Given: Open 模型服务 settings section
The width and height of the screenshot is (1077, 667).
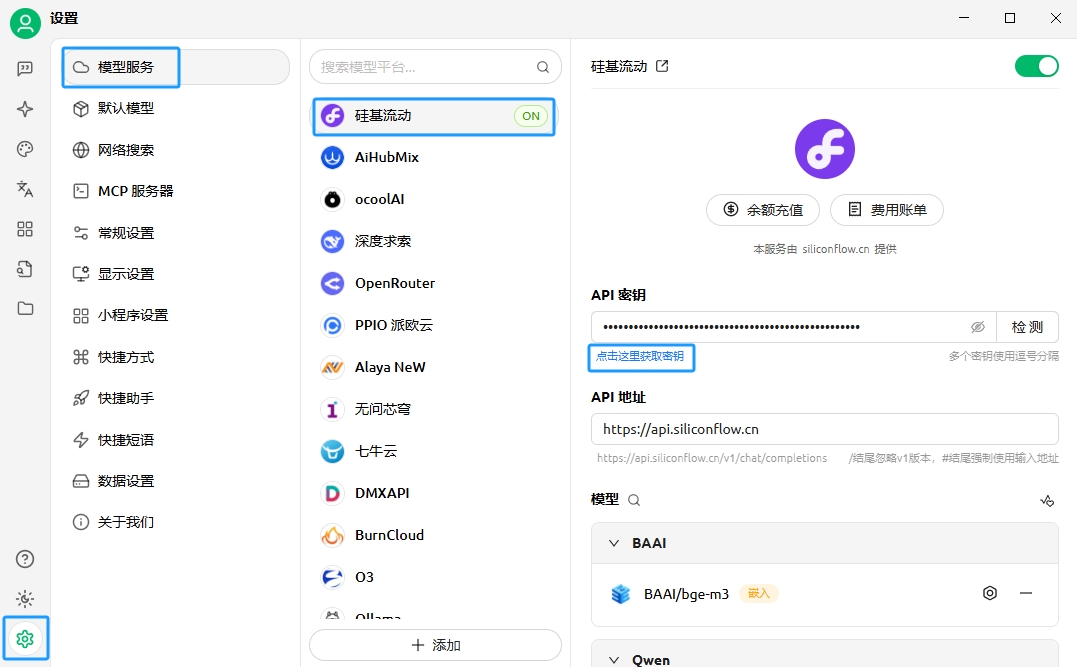Looking at the screenshot, I should 176,67.
